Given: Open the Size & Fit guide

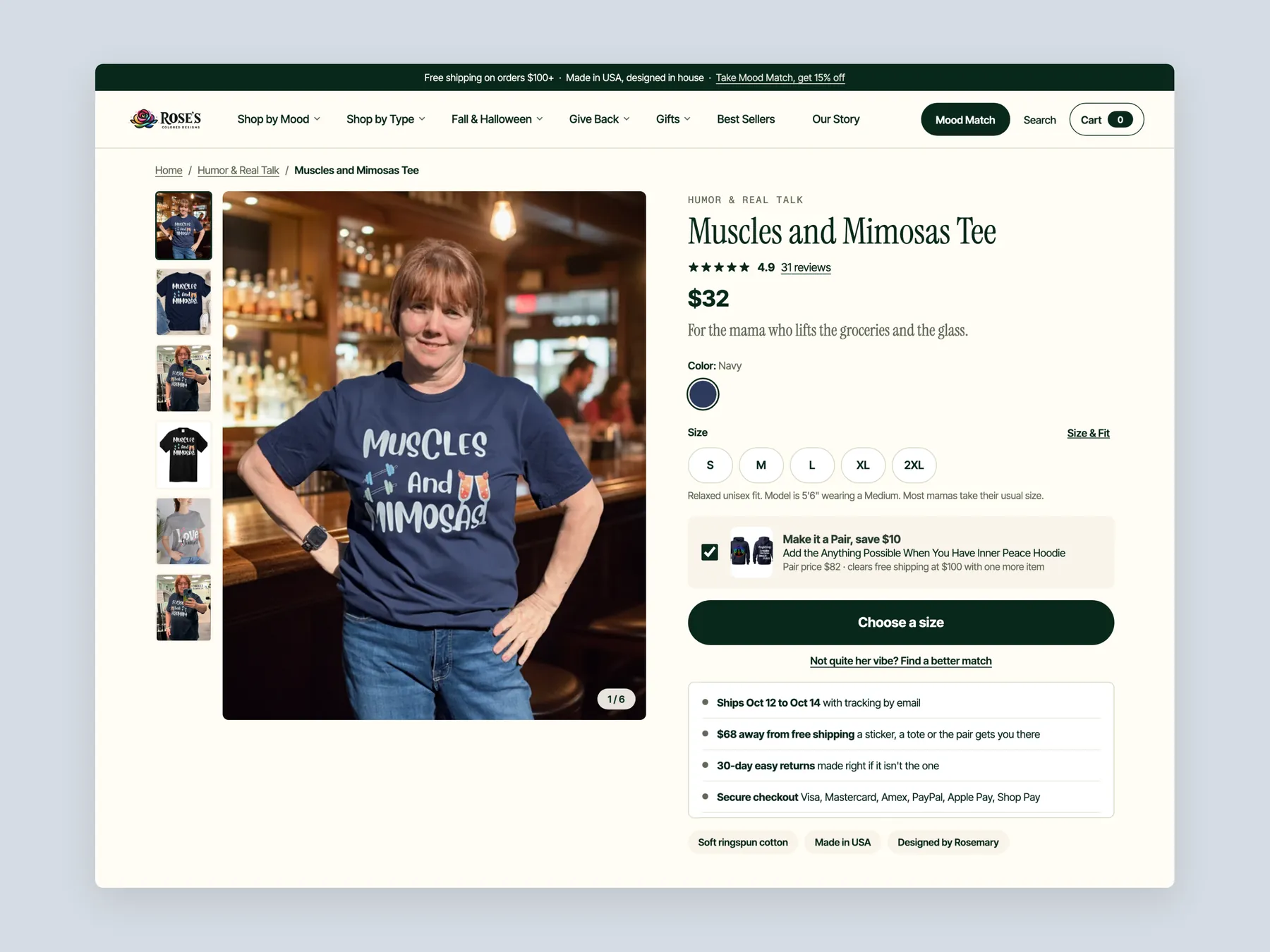Looking at the screenshot, I should coord(1088,433).
